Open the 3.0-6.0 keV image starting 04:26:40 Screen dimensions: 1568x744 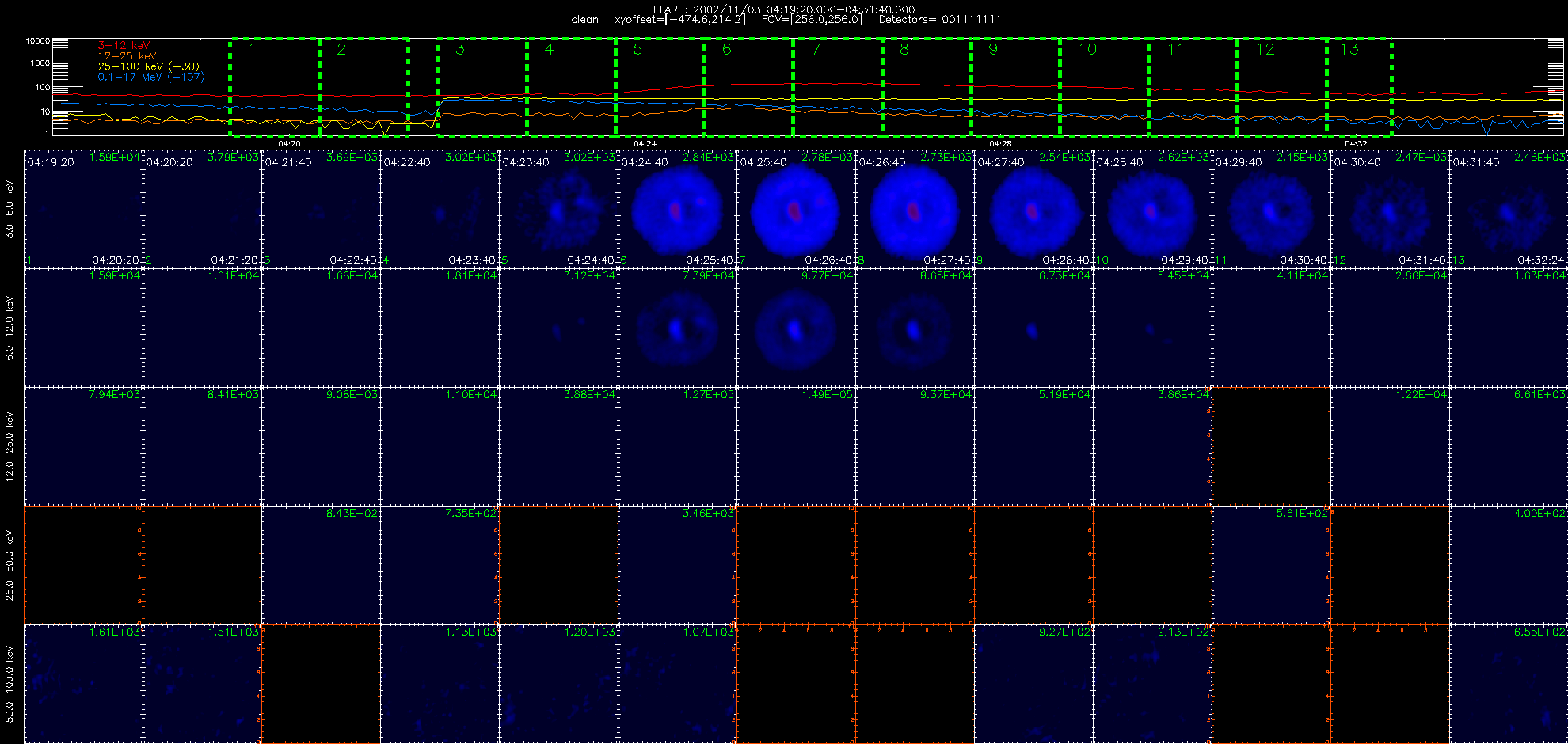coord(915,209)
